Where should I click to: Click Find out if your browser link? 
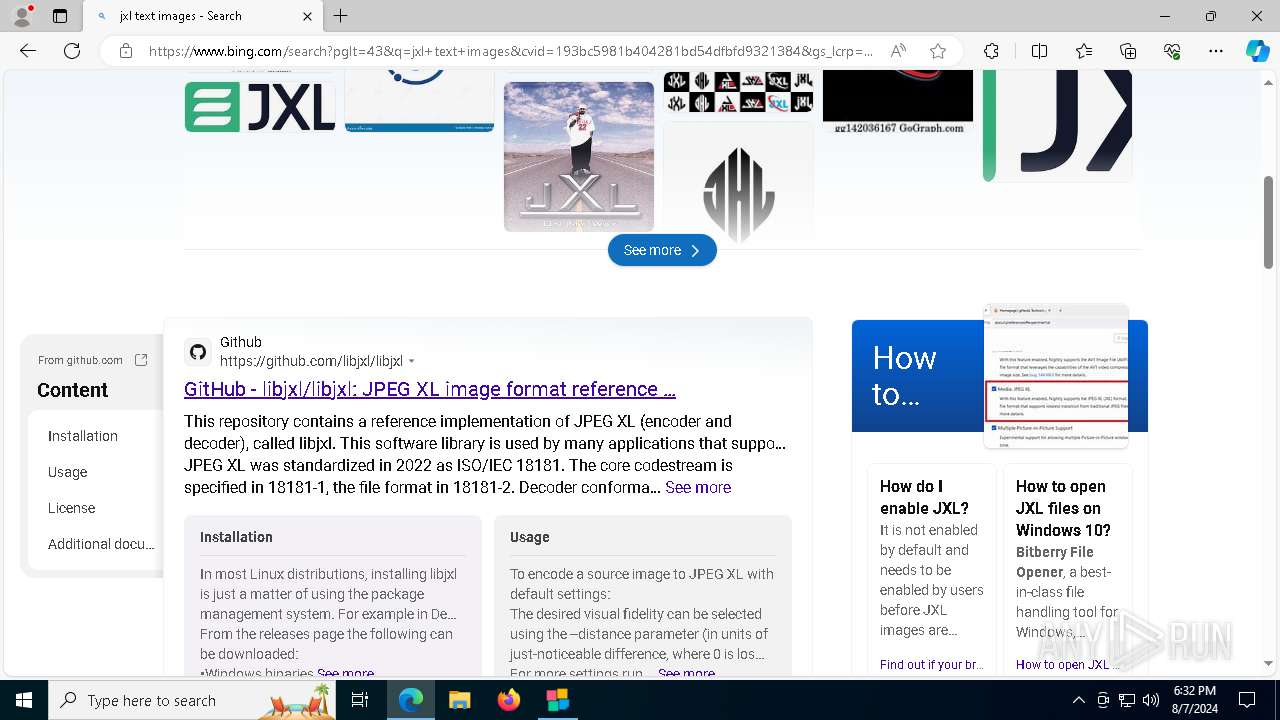931,664
